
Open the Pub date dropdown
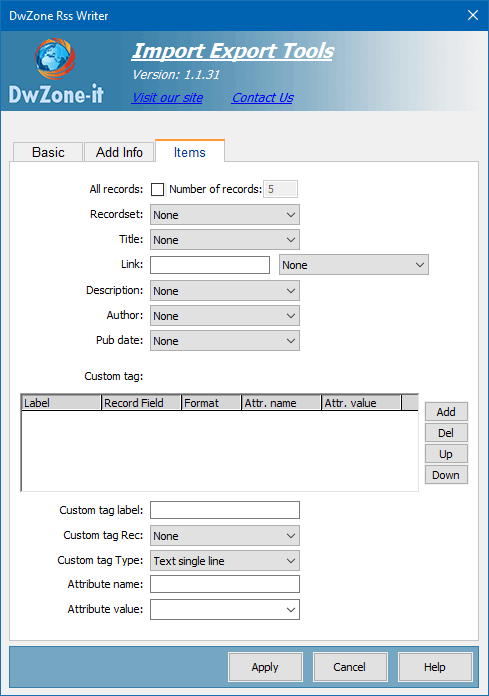(225, 341)
